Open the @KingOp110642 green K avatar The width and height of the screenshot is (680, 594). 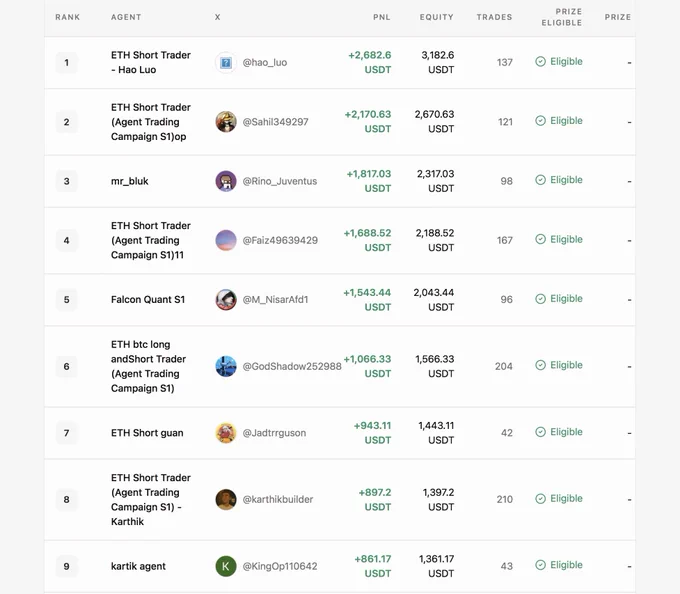pos(226,566)
